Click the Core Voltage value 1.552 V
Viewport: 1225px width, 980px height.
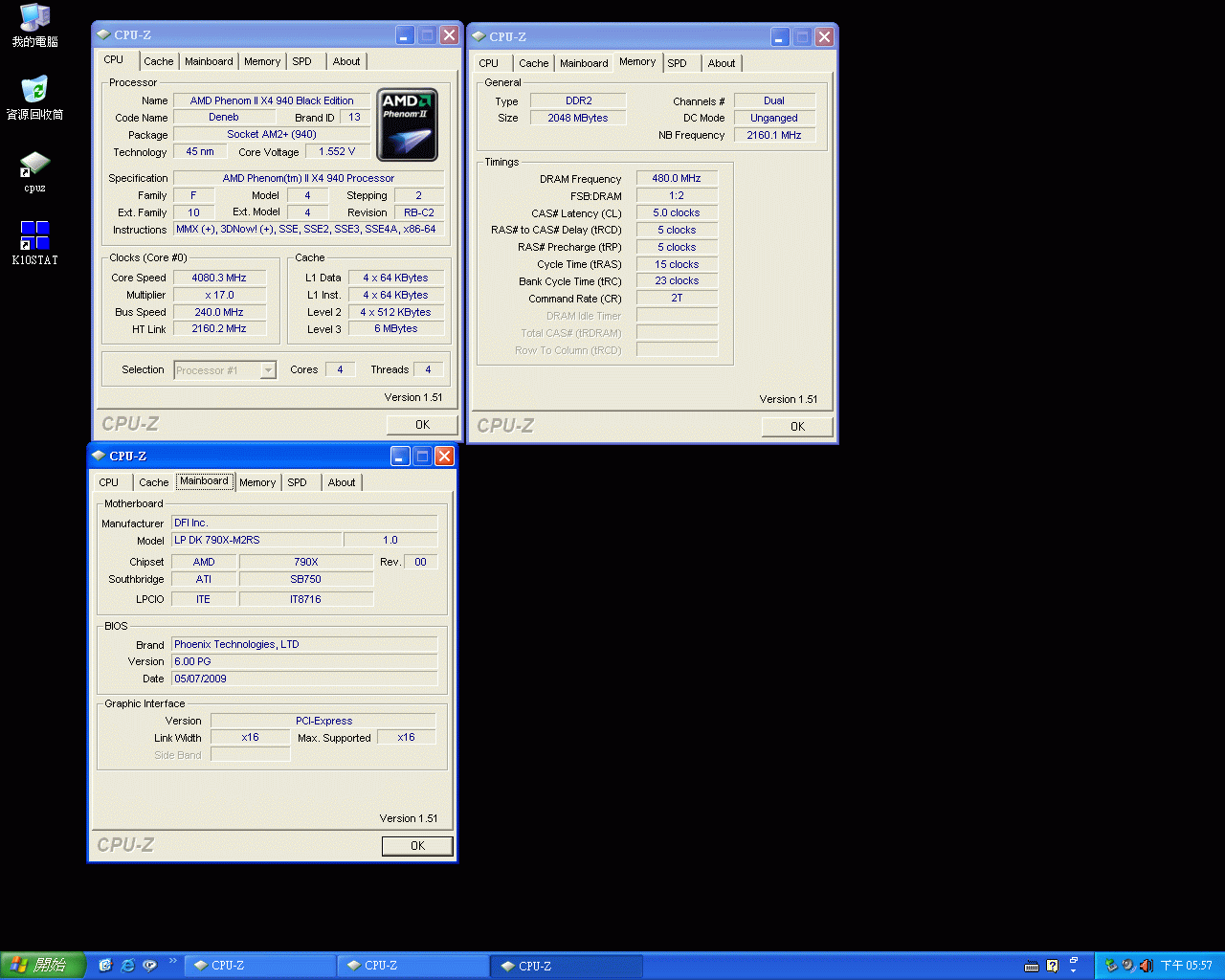337,151
